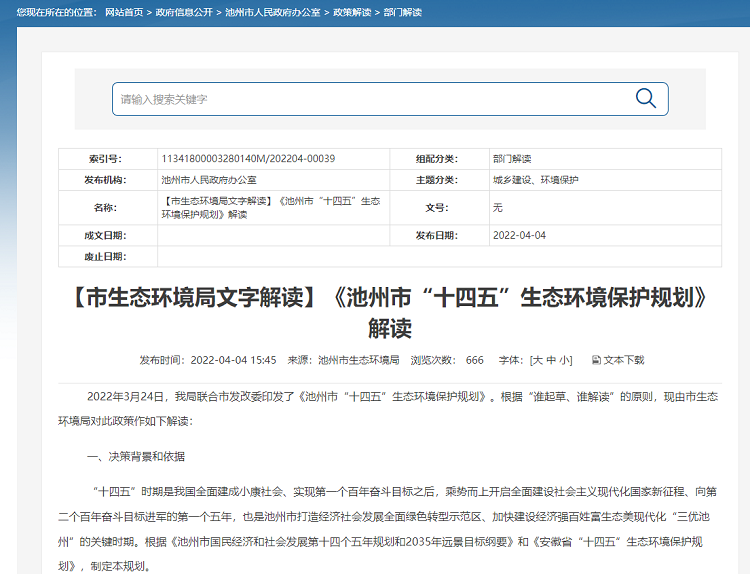Click the 请输入搜索关键字 search field
Image resolution: width=750 pixels, height=574 pixels.
tap(370, 99)
